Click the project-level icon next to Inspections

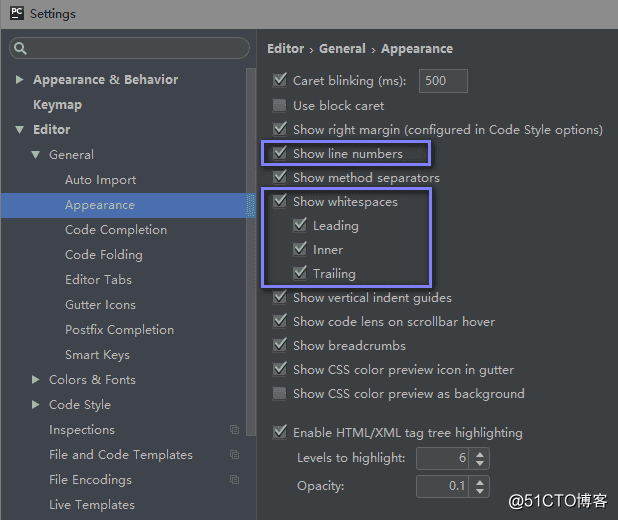pyautogui.click(x=235, y=430)
